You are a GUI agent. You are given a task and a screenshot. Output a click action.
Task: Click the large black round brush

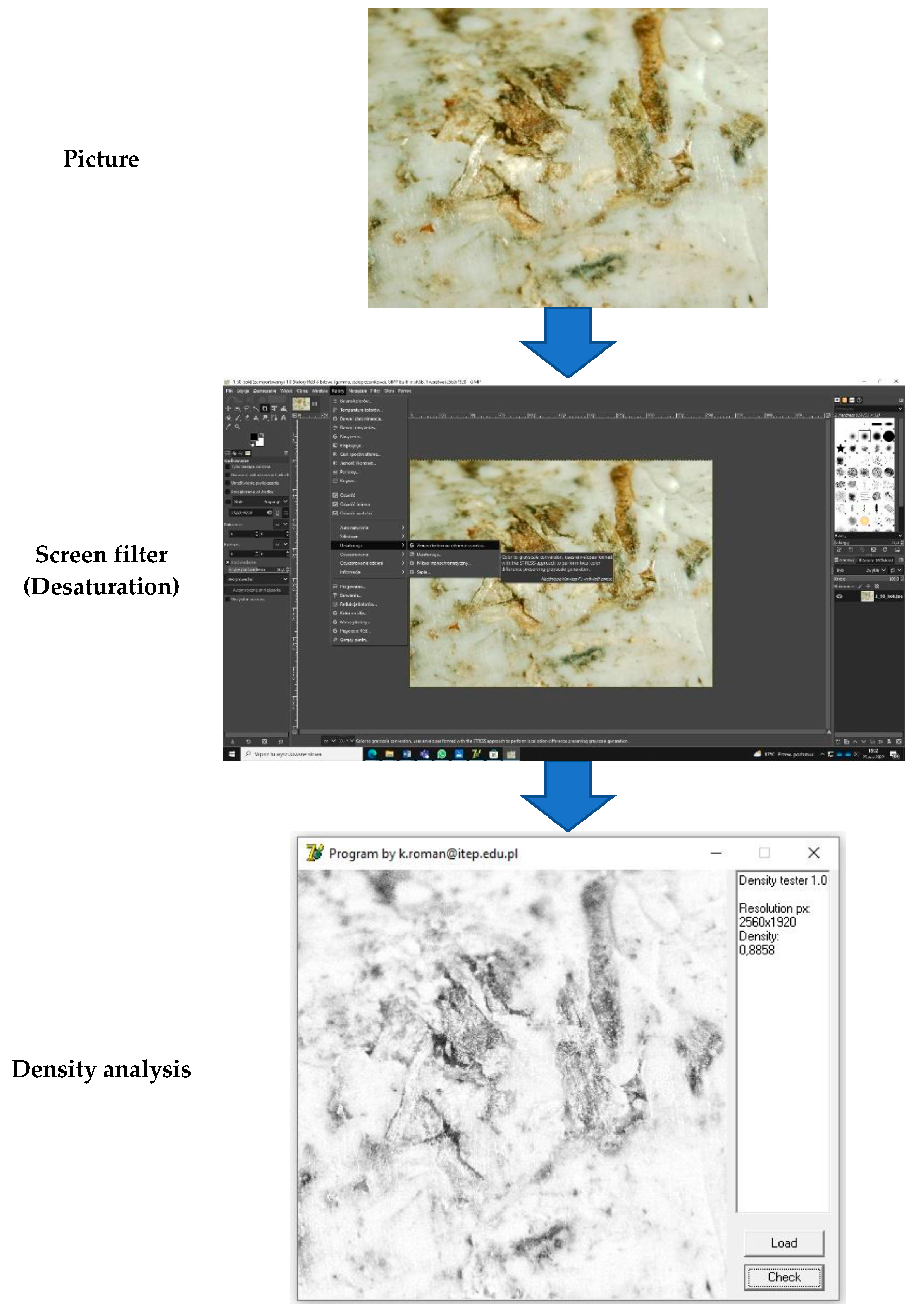pyautogui.click(x=888, y=437)
